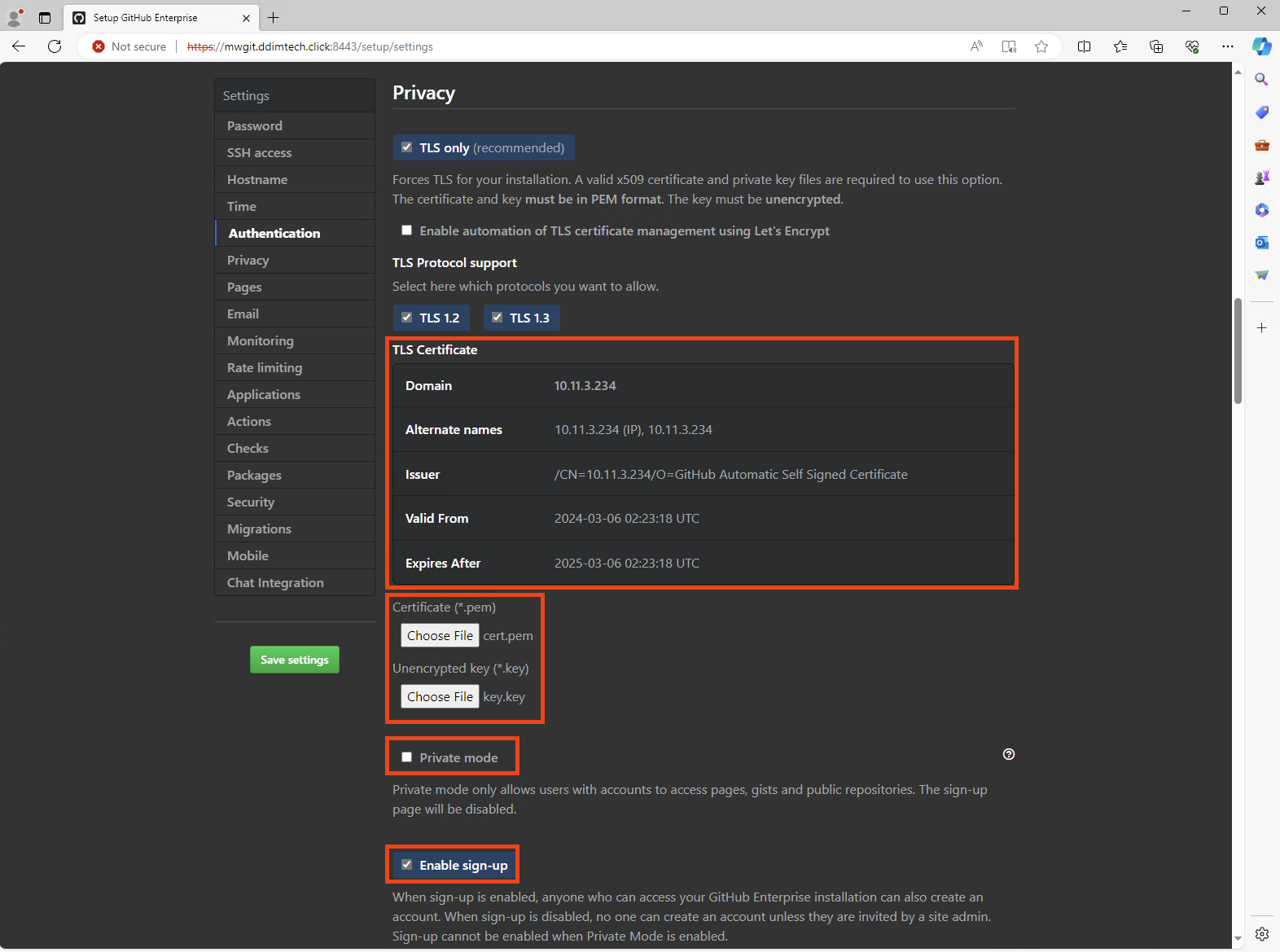Viewport: 1280px width, 952px height.
Task: Click the Not secure warning icon
Action: (x=99, y=46)
